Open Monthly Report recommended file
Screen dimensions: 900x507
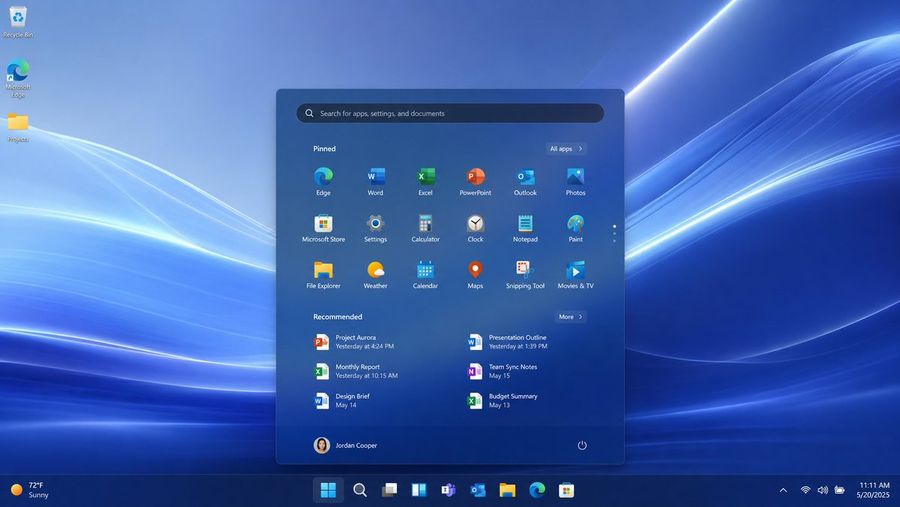(356, 371)
